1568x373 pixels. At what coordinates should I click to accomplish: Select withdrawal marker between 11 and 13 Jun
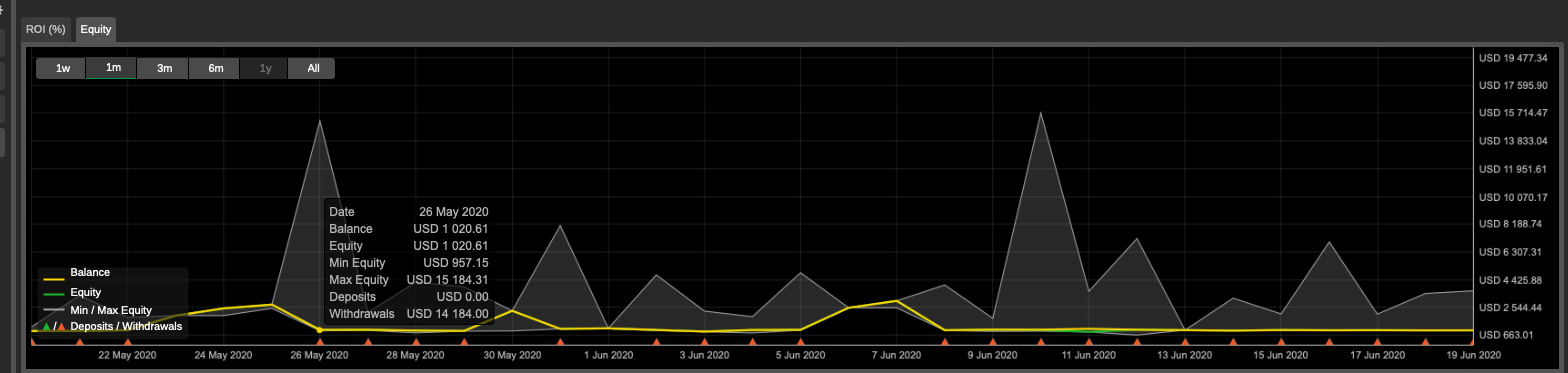[1137, 342]
